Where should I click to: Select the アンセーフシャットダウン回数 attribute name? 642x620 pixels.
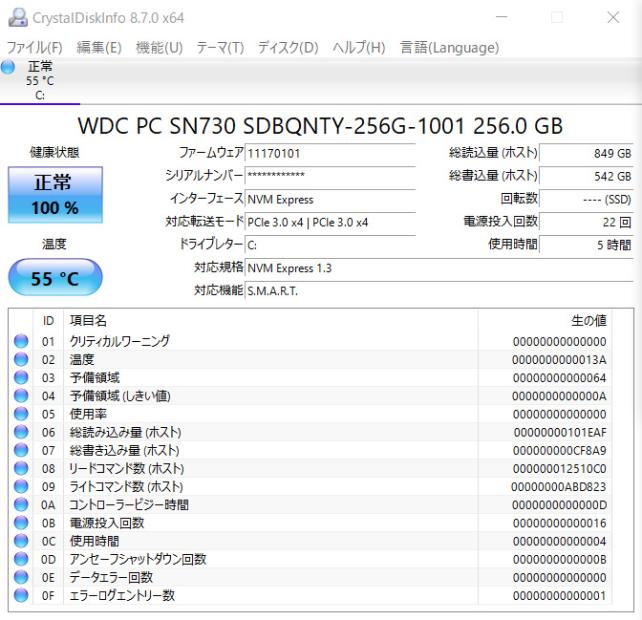tap(138, 559)
